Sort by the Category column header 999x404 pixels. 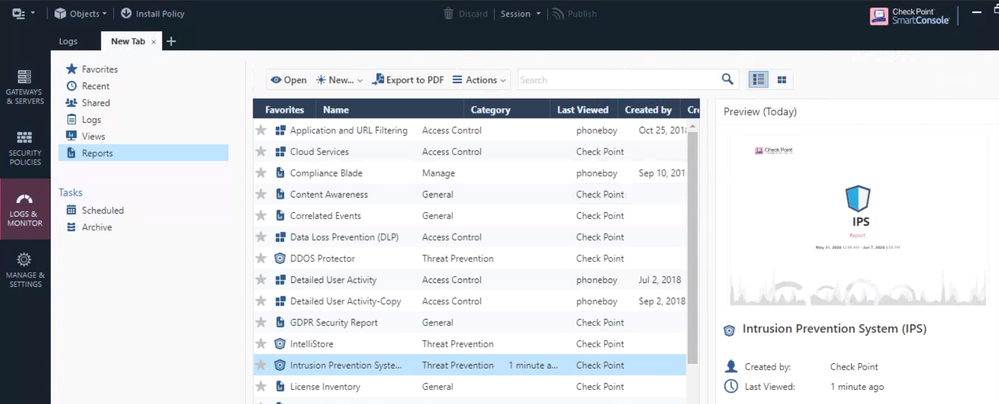pyautogui.click(x=507, y=110)
